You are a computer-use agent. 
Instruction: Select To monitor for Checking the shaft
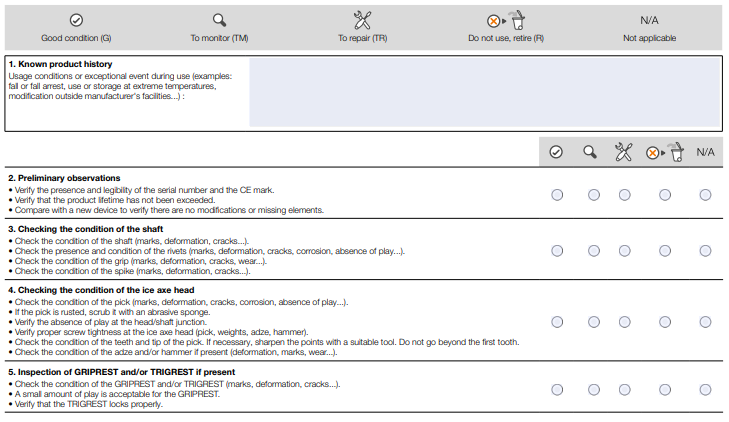tap(594, 250)
